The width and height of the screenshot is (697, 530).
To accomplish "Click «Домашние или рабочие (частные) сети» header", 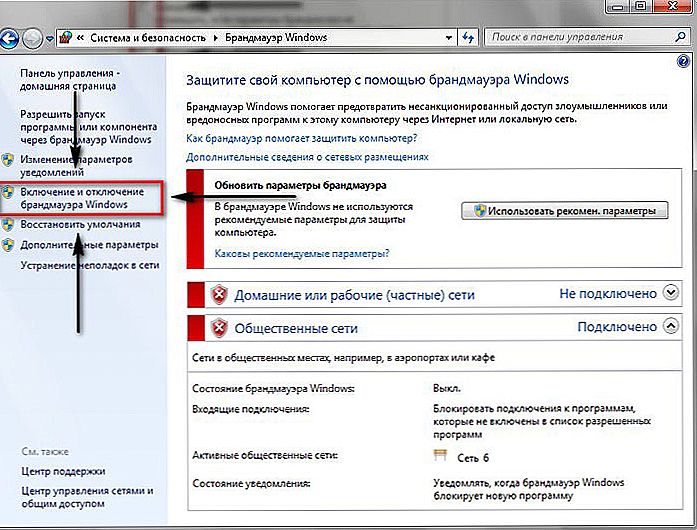I will pyautogui.click(x=354, y=295).
